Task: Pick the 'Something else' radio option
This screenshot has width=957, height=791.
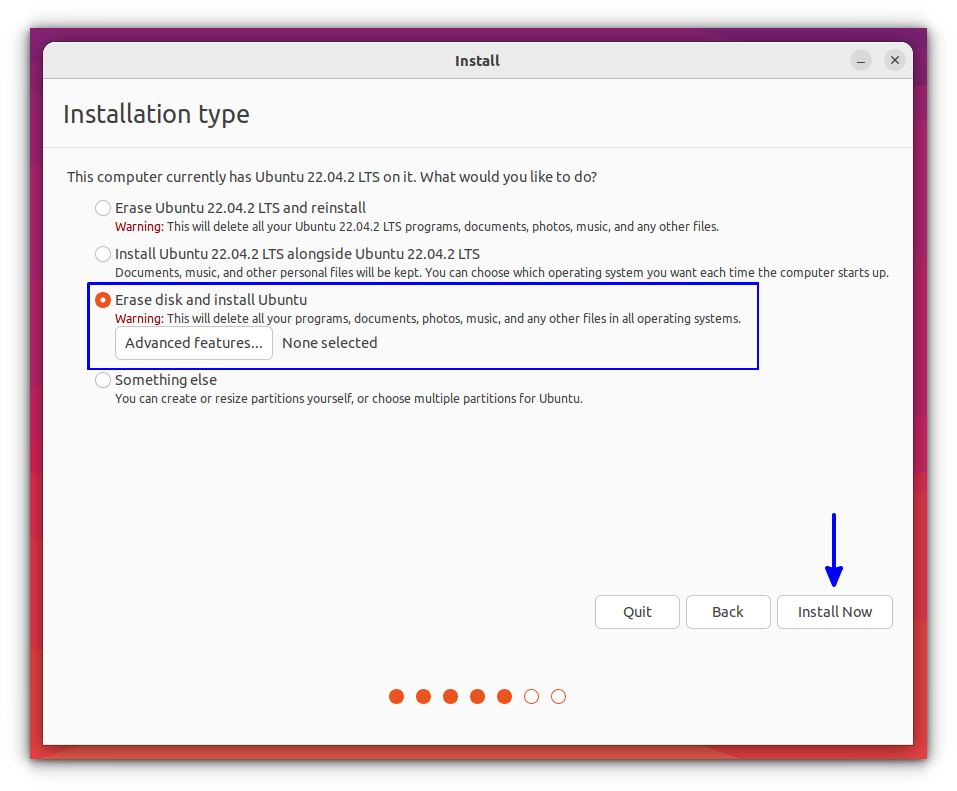Action: pyautogui.click(x=103, y=380)
